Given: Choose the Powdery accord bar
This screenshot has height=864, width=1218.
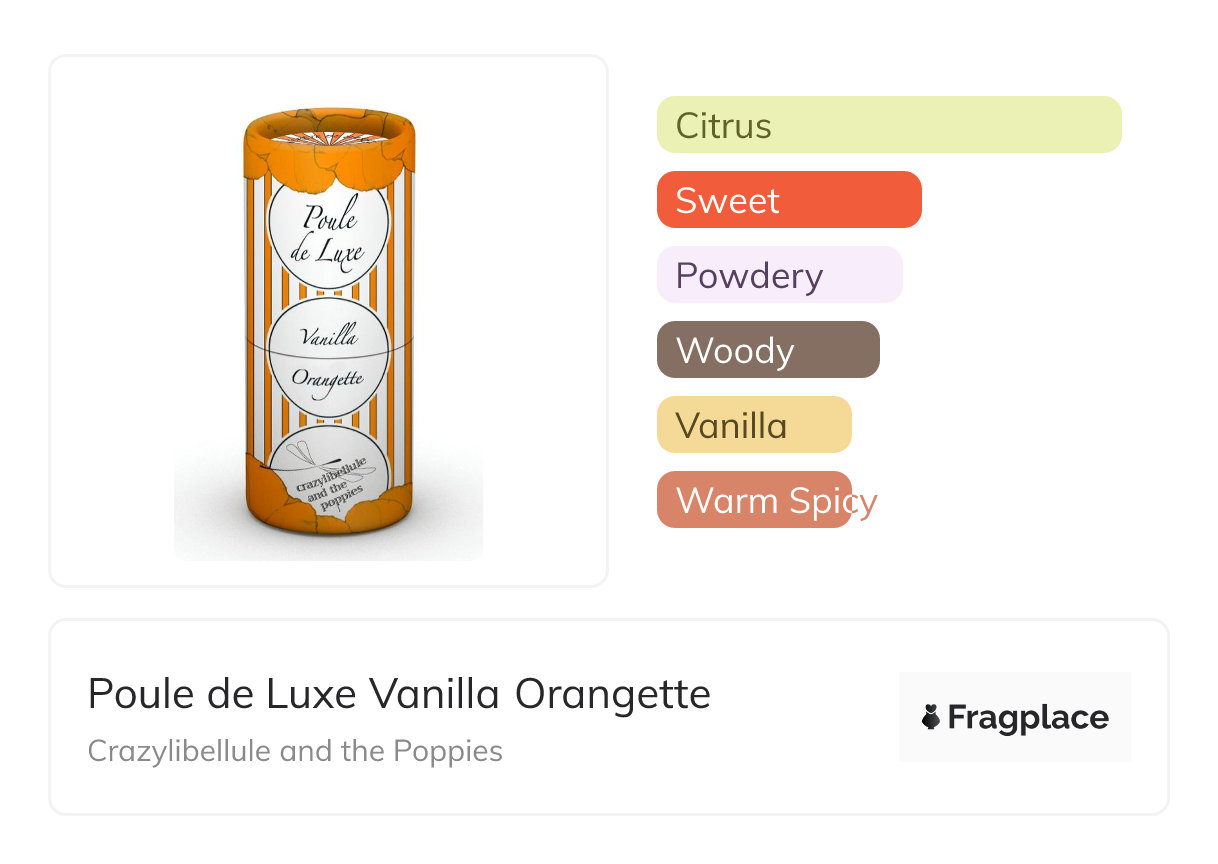Looking at the screenshot, I should pos(779,275).
